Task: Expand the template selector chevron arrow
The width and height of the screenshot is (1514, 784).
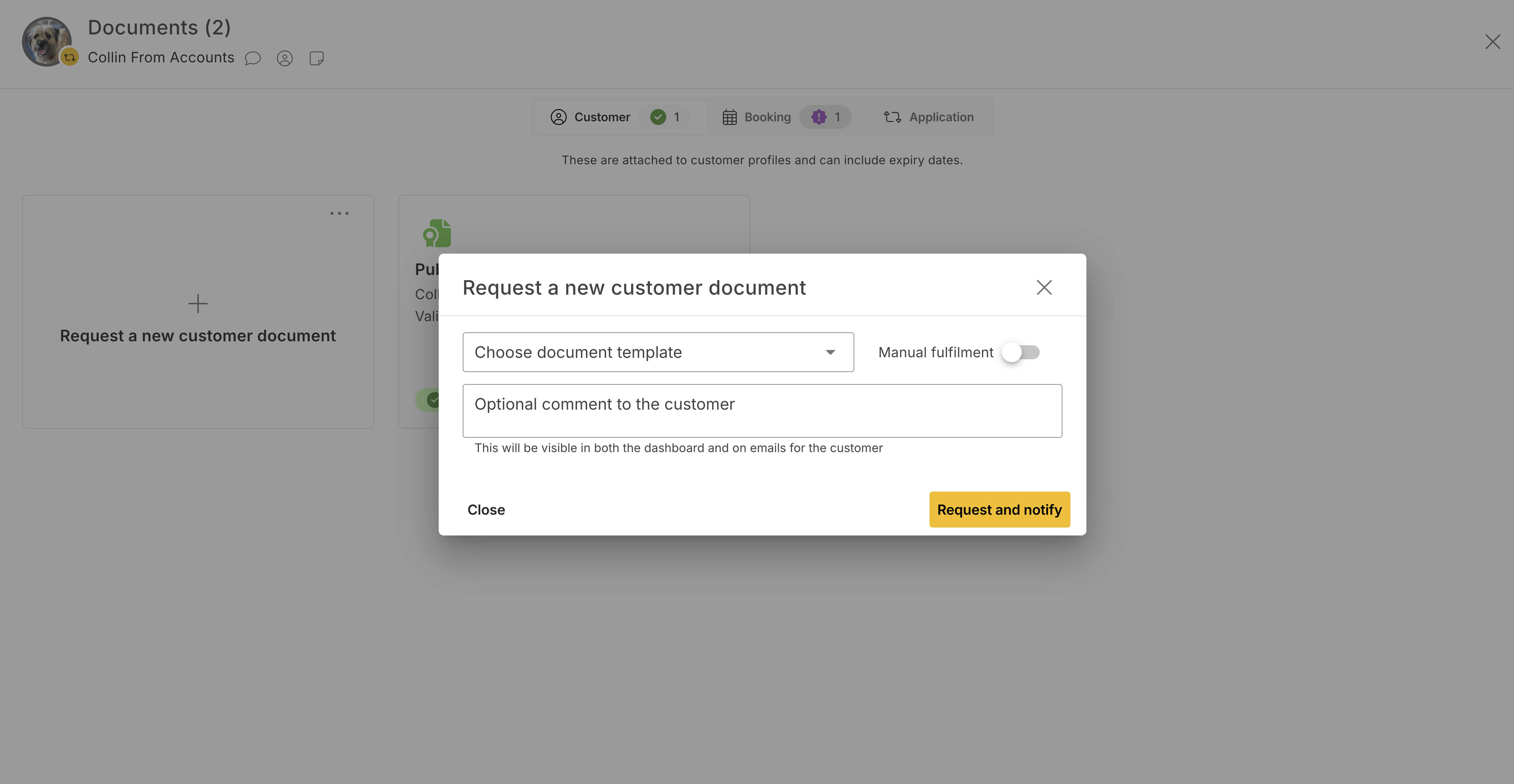Action: (x=830, y=352)
